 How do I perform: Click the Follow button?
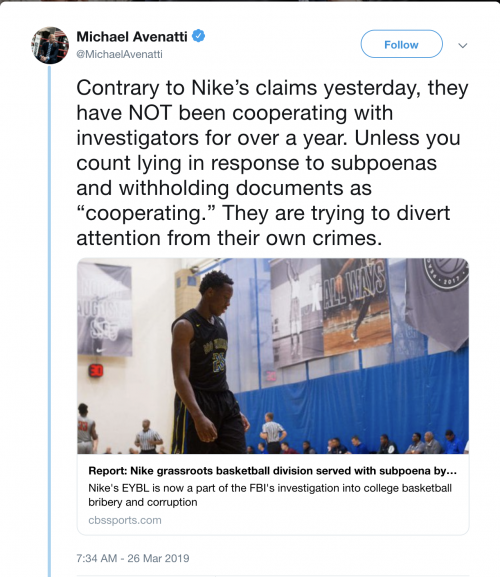(x=401, y=44)
